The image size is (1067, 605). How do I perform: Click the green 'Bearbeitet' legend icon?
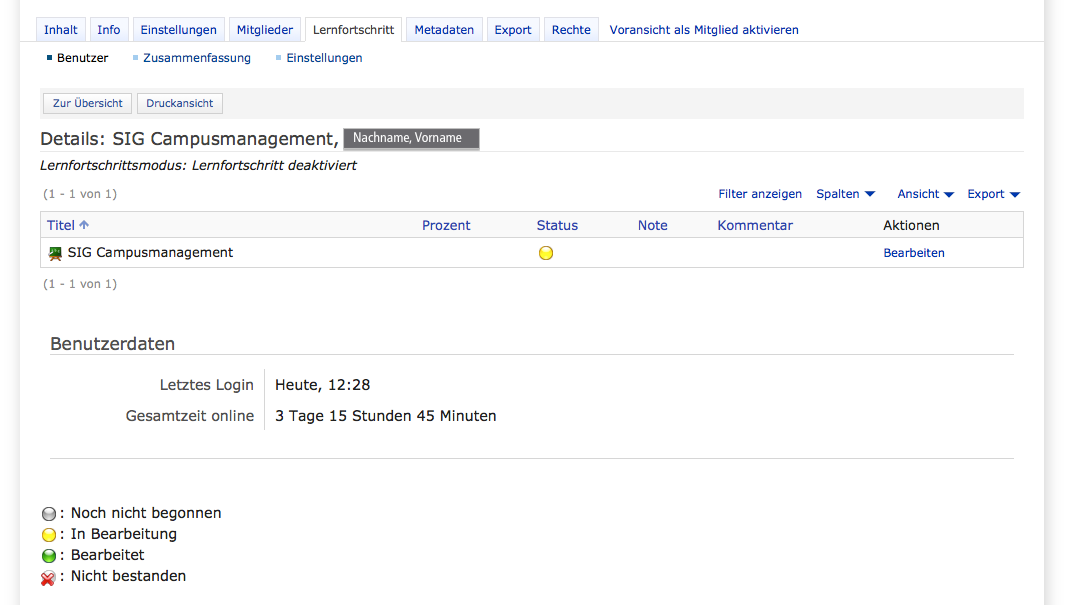click(48, 556)
